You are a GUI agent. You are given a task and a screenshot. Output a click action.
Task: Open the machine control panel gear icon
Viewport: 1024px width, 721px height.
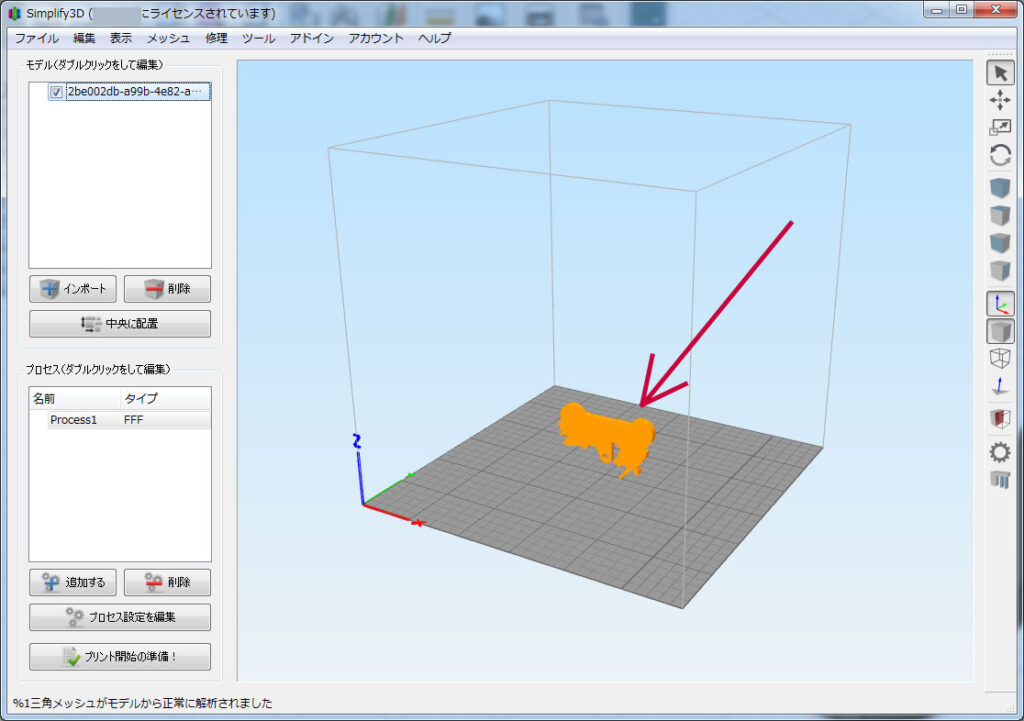pos(1000,452)
